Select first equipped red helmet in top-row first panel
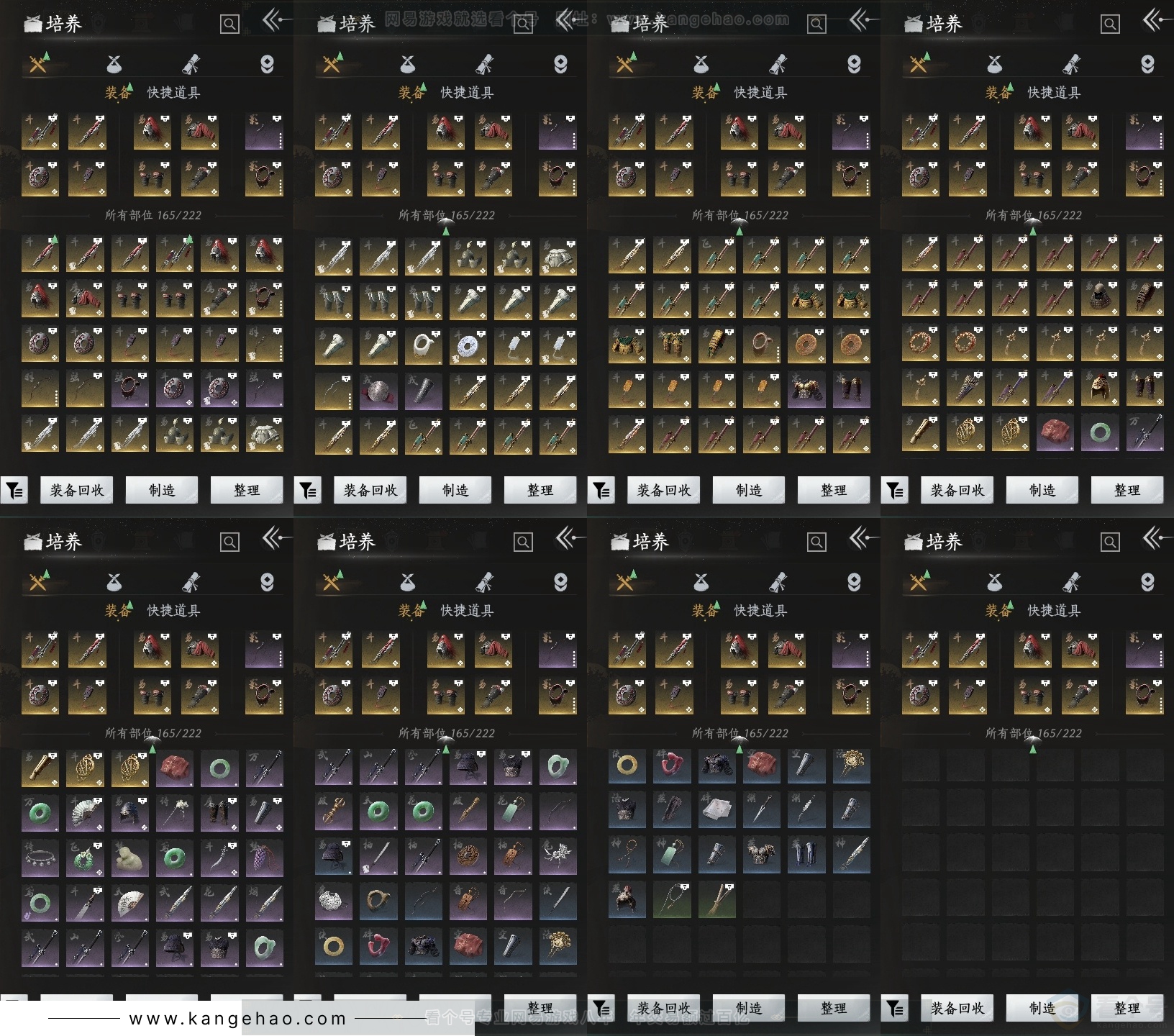This screenshot has width=1174, height=1036. pos(153,131)
